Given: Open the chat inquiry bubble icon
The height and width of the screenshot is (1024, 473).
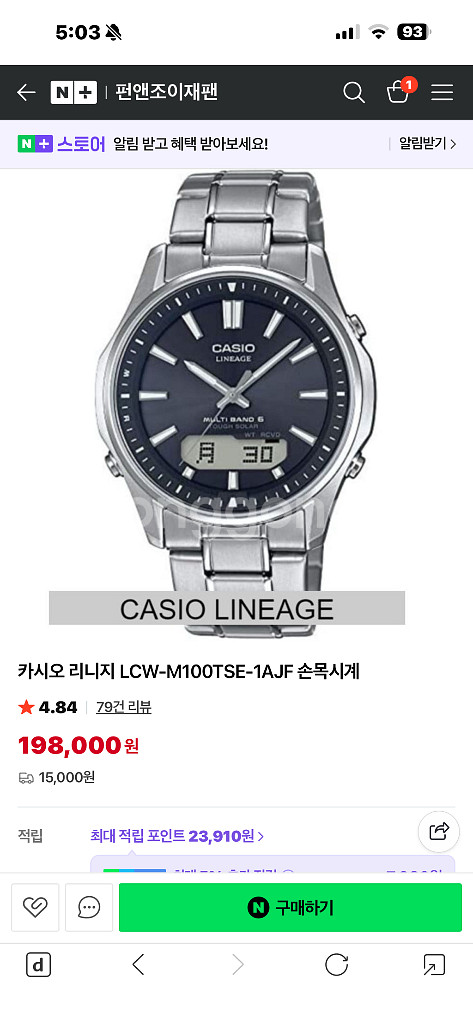Looking at the screenshot, I should [x=89, y=907].
